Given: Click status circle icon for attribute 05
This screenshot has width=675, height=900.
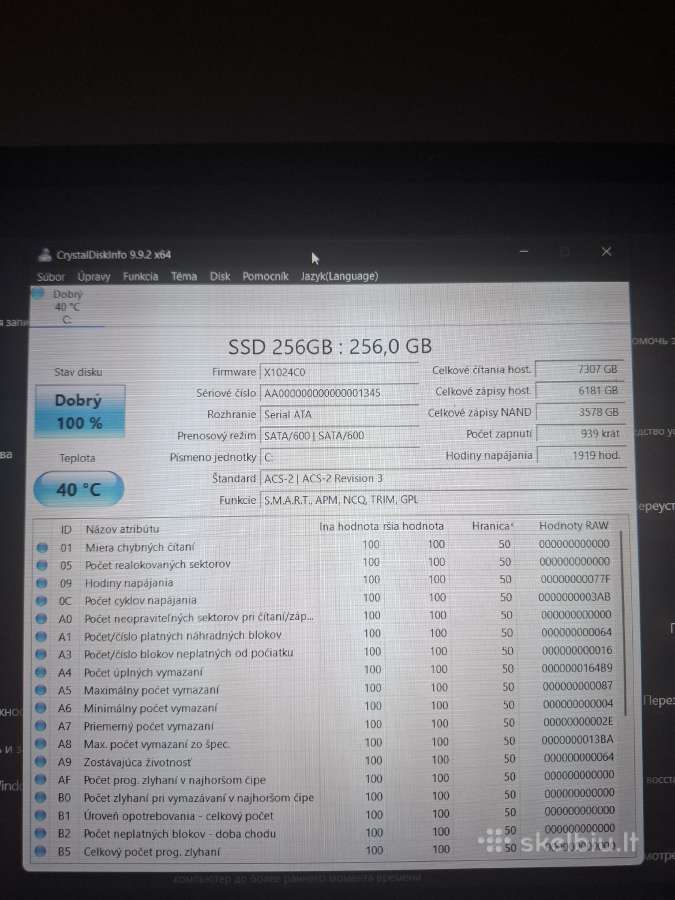Looking at the screenshot, I should click(x=42, y=565).
